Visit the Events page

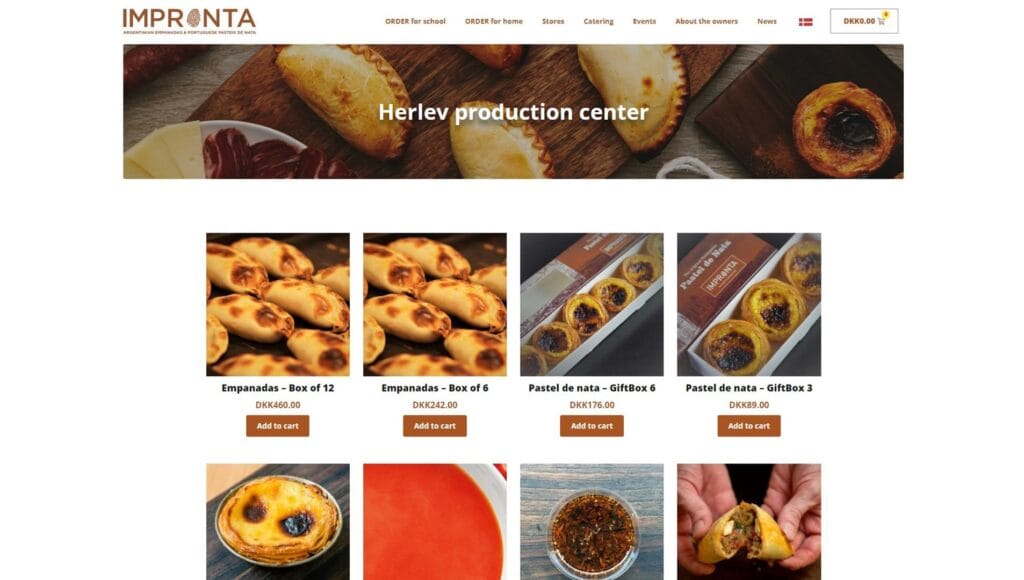point(644,22)
